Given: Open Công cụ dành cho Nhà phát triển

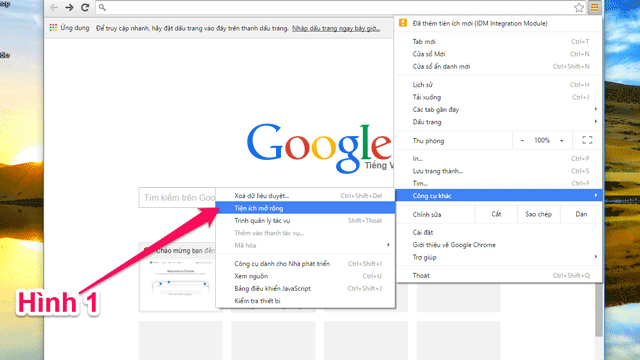Looking at the screenshot, I should [x=305, y=264].
